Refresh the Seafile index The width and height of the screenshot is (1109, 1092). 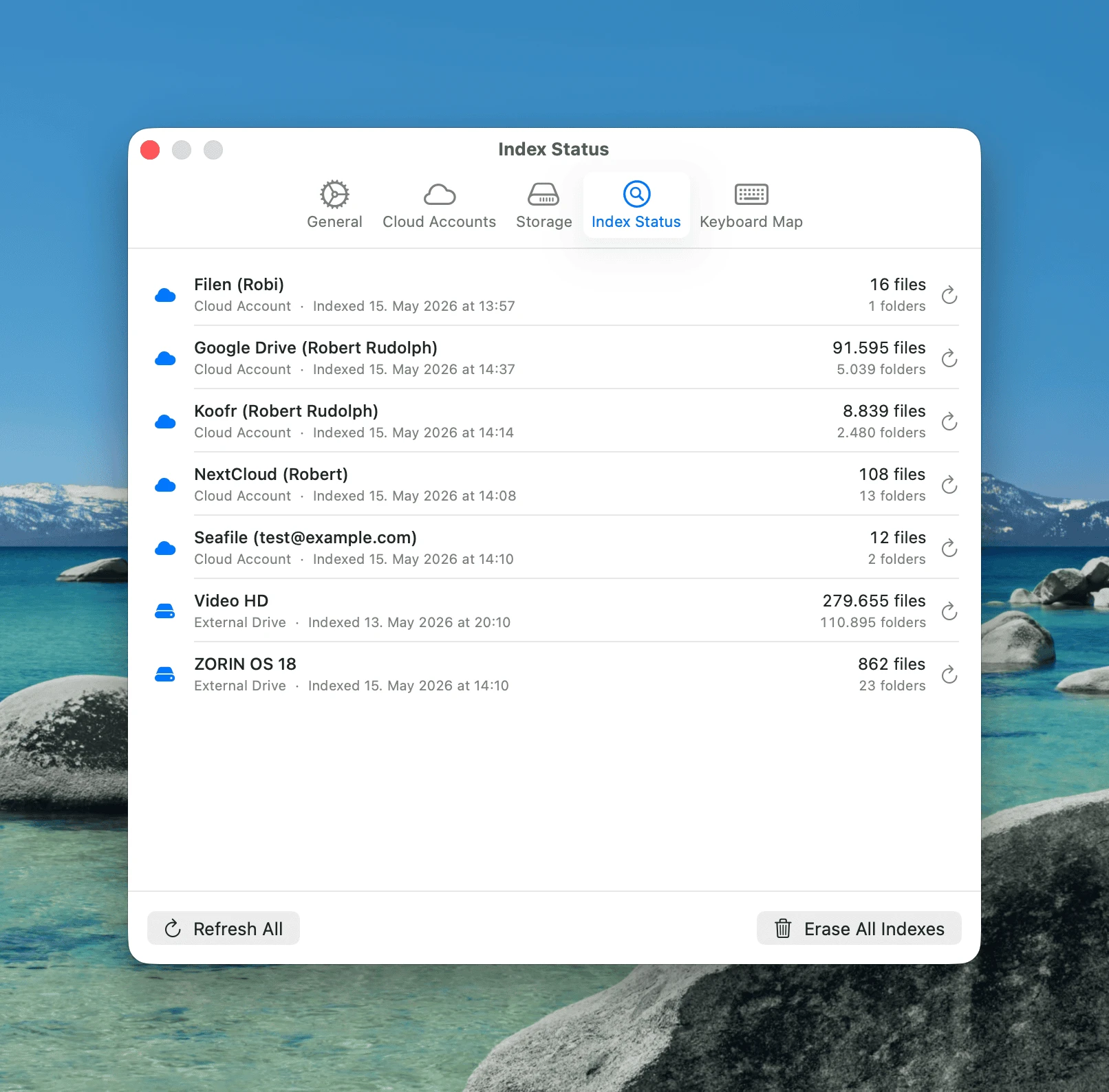point(949,548)
